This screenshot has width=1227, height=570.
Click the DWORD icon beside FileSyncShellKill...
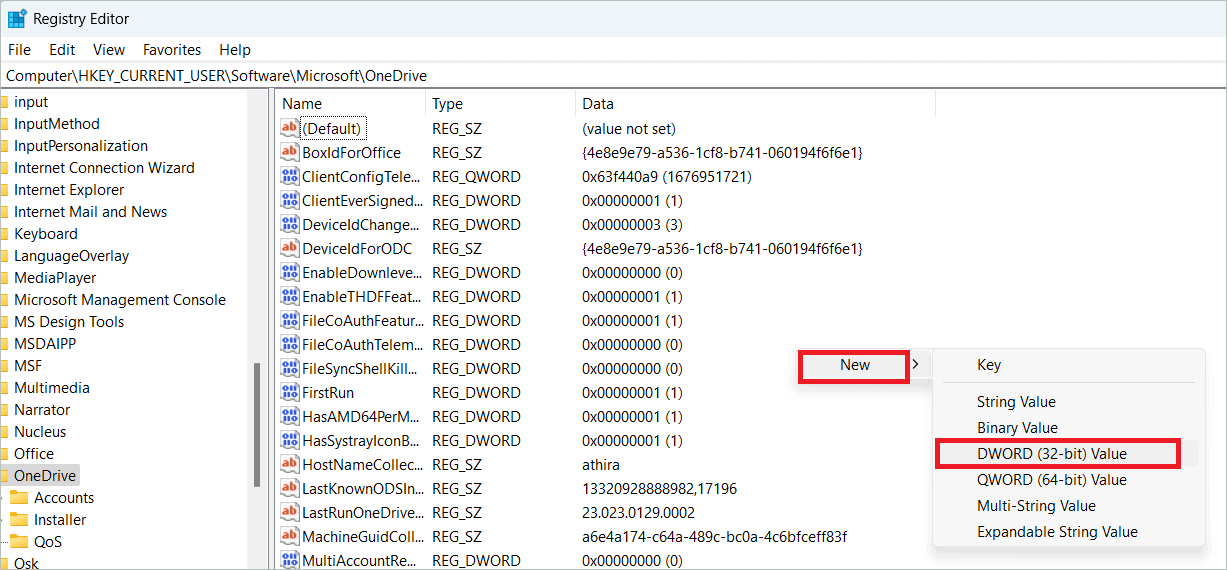[290, 368]
